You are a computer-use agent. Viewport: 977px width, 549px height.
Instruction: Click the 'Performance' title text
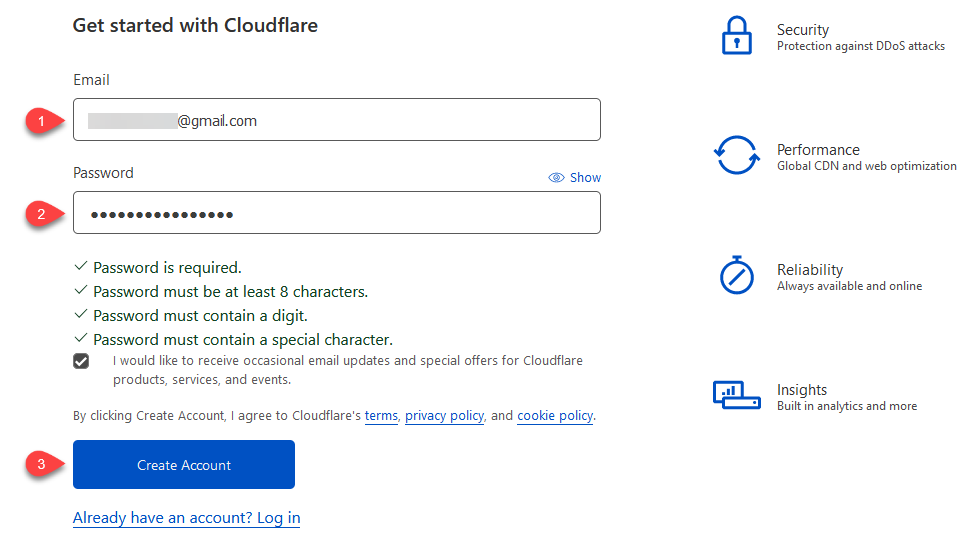pyautogui.click(x=818, y=150)
